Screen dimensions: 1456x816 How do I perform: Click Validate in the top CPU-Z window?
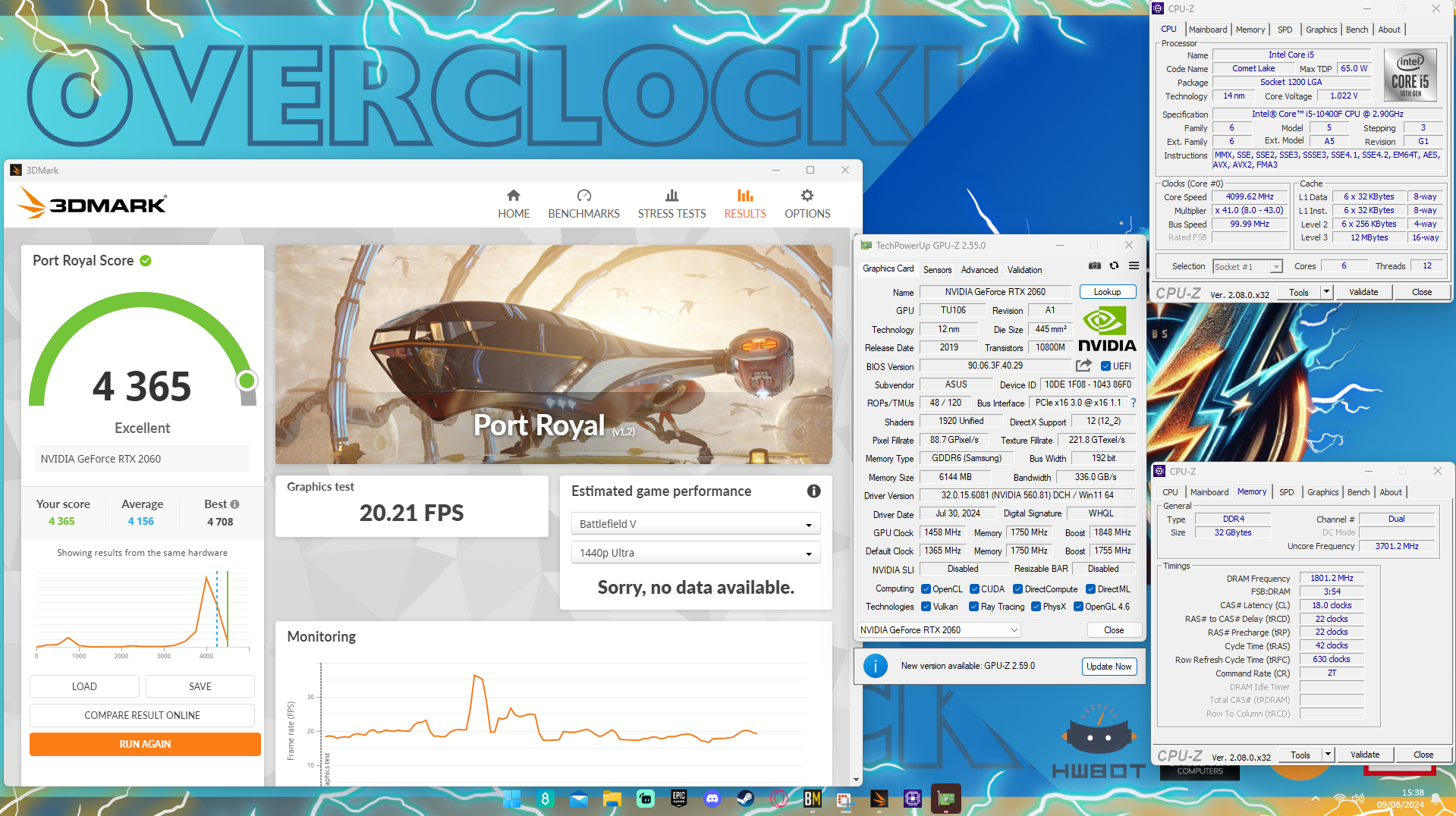click(x=1363, y=292)
